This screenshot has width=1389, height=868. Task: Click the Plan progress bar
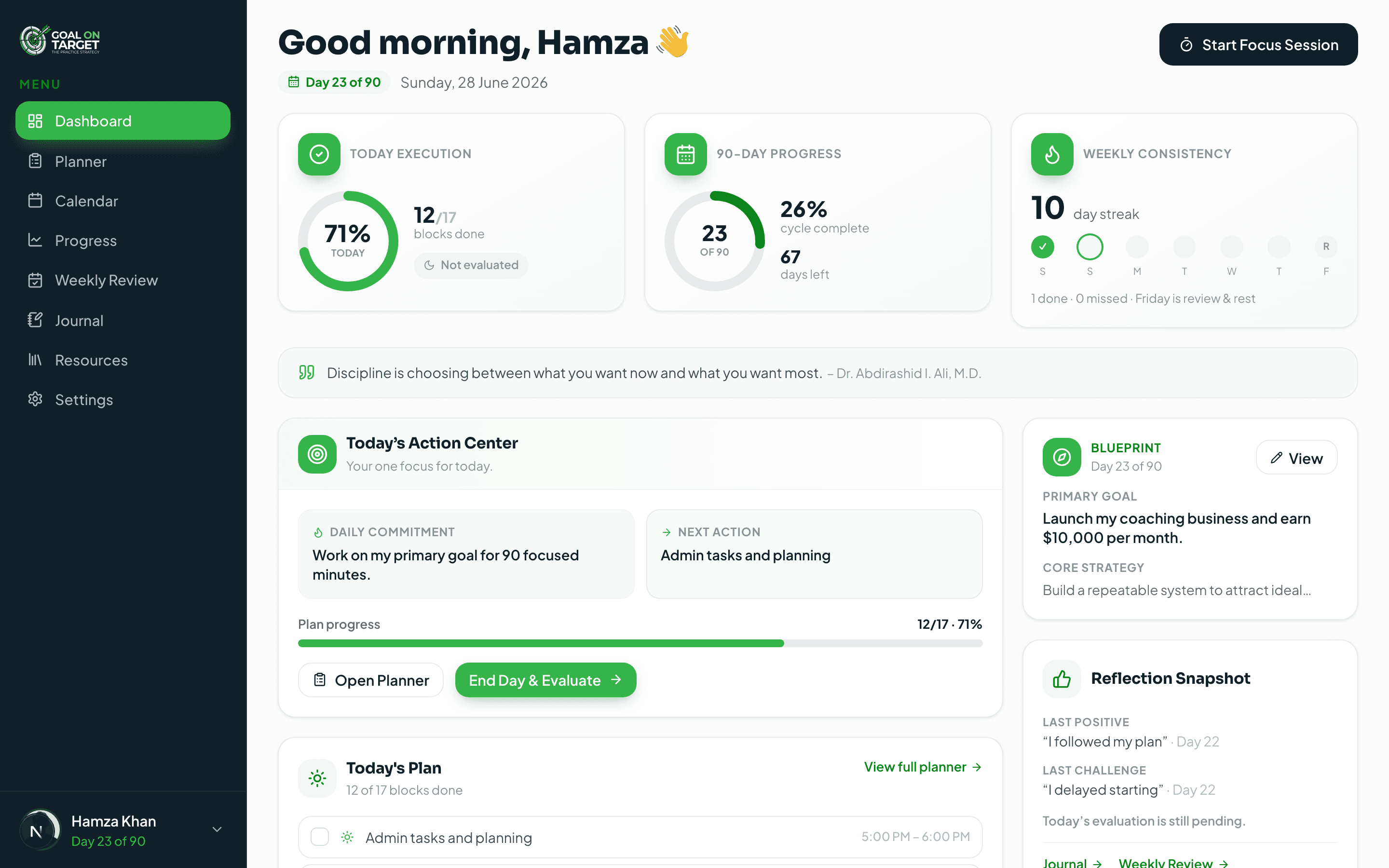pos(640,644)
